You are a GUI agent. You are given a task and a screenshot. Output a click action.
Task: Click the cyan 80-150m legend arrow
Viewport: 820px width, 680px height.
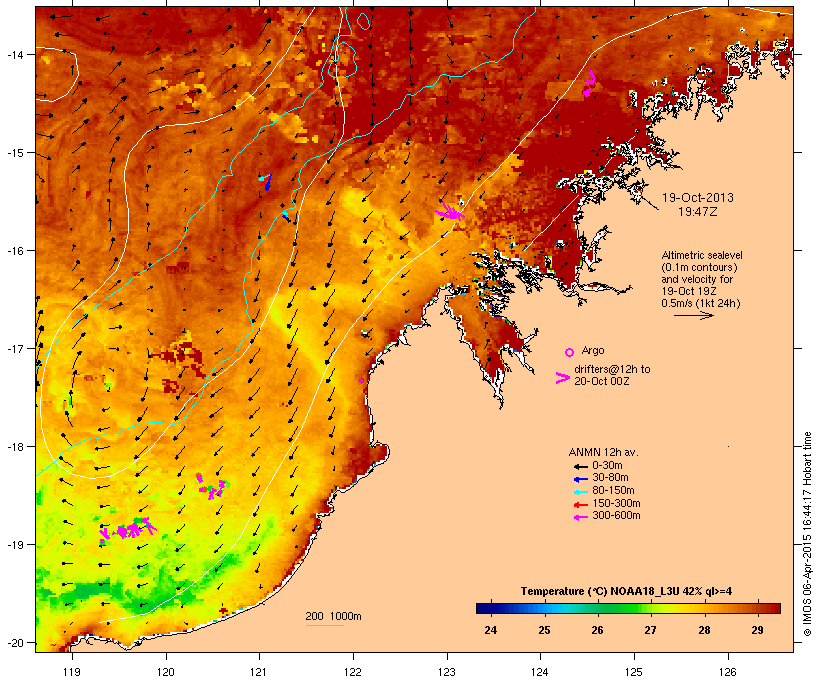point(580,492)
